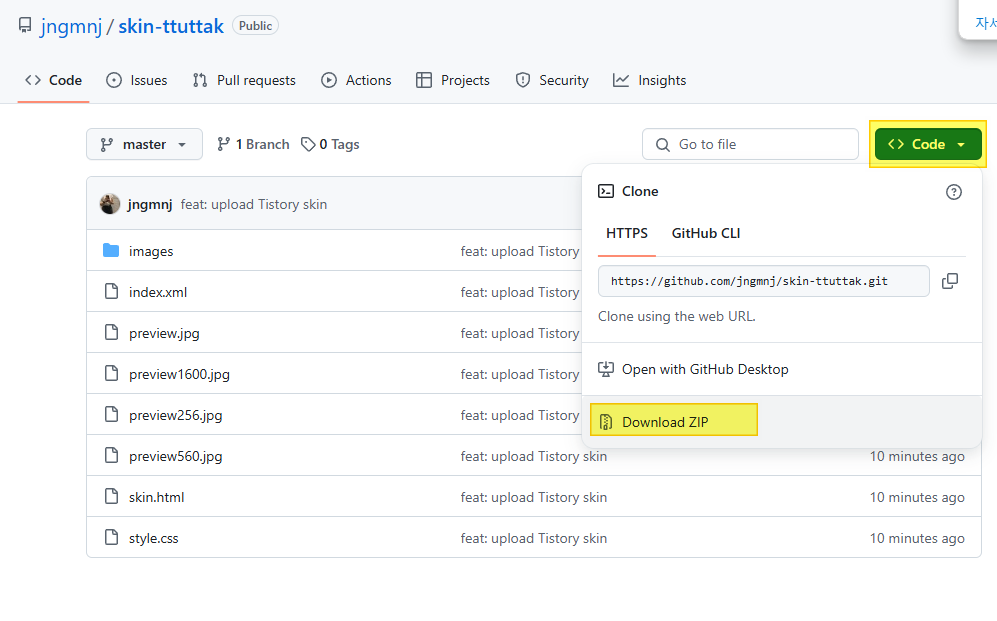
Task: Open the preview1600.jpg file
Action: pyautogui.click(x=179, y=374)
